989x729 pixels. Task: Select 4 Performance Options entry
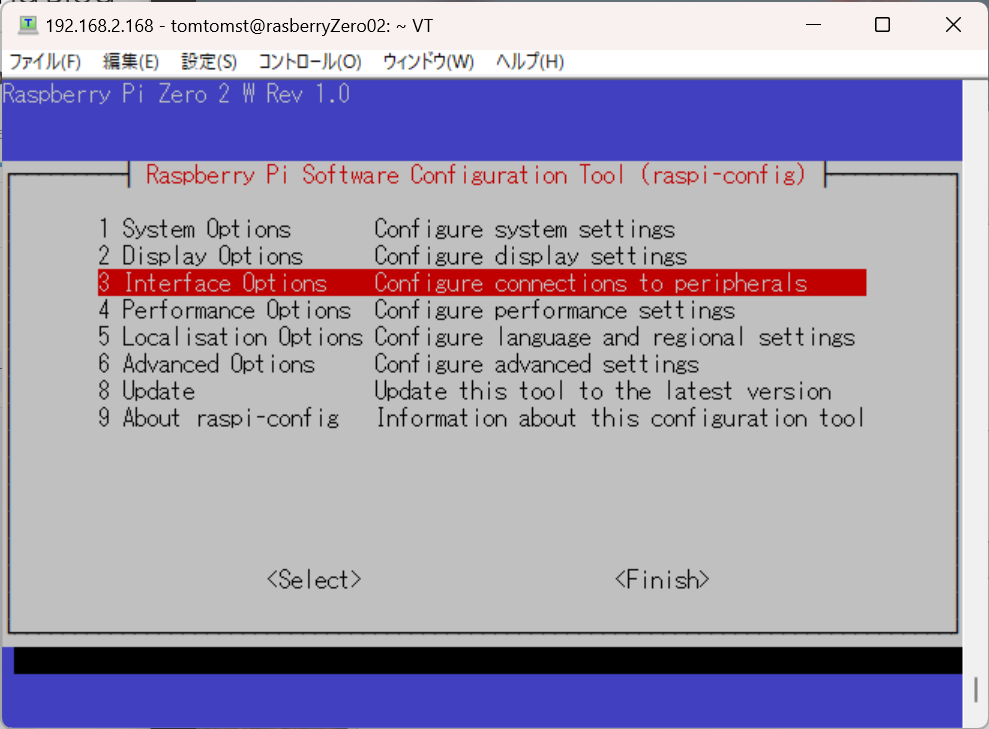[482, 310]
